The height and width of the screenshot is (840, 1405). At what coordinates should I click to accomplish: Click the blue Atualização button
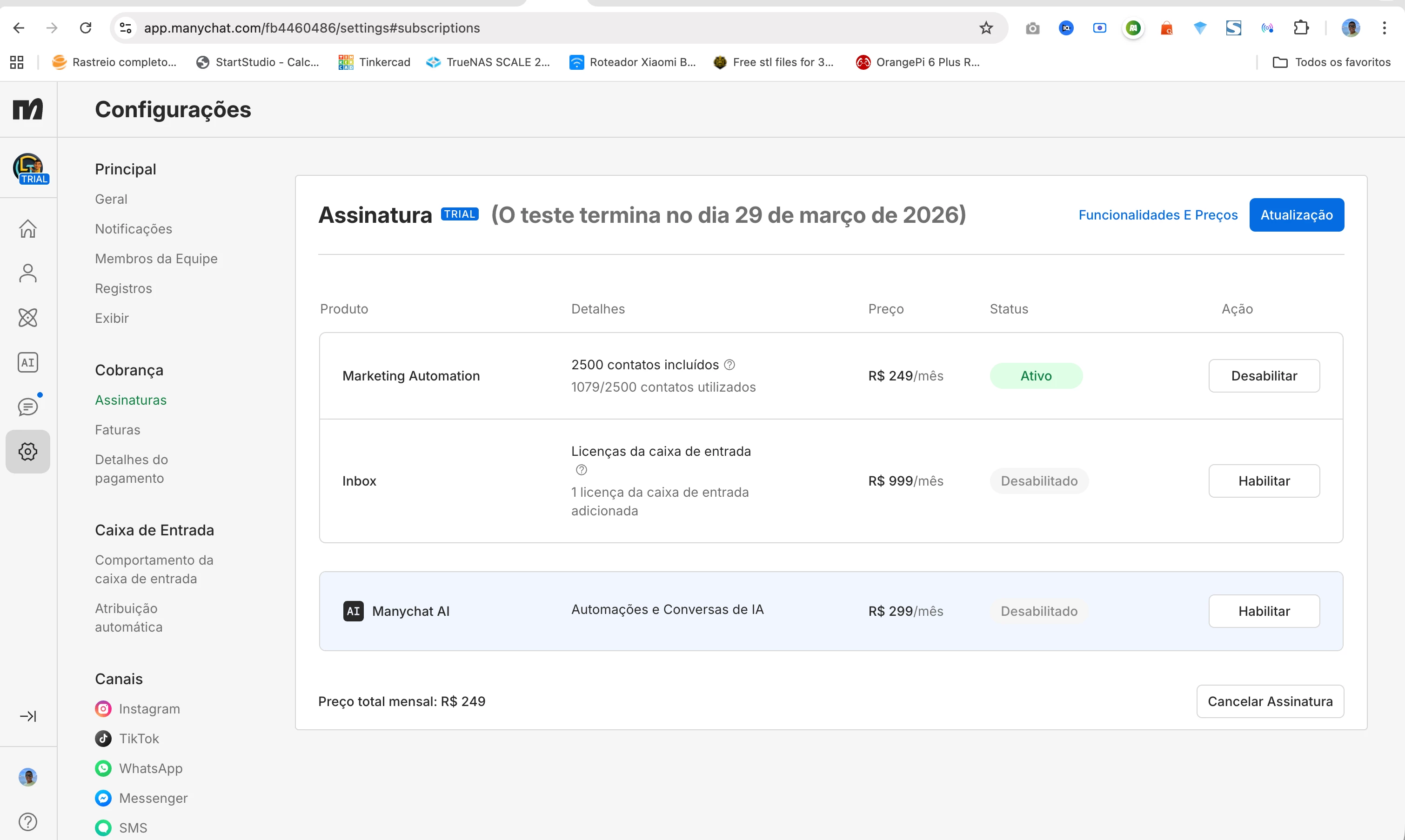pos(1296,215)
